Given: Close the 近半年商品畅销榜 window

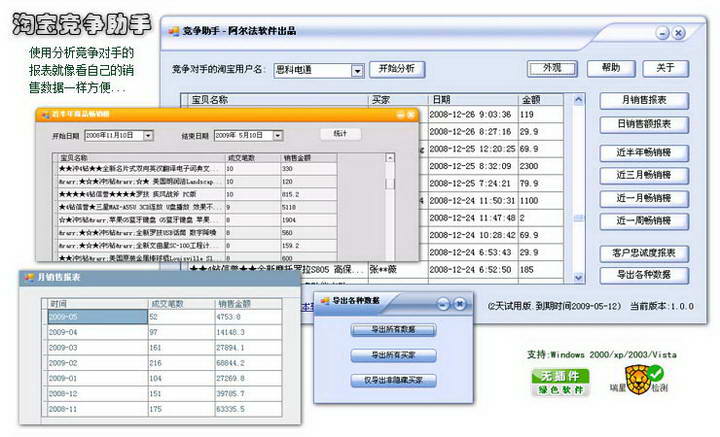Looking at the screenshot, I should (414, 114).
